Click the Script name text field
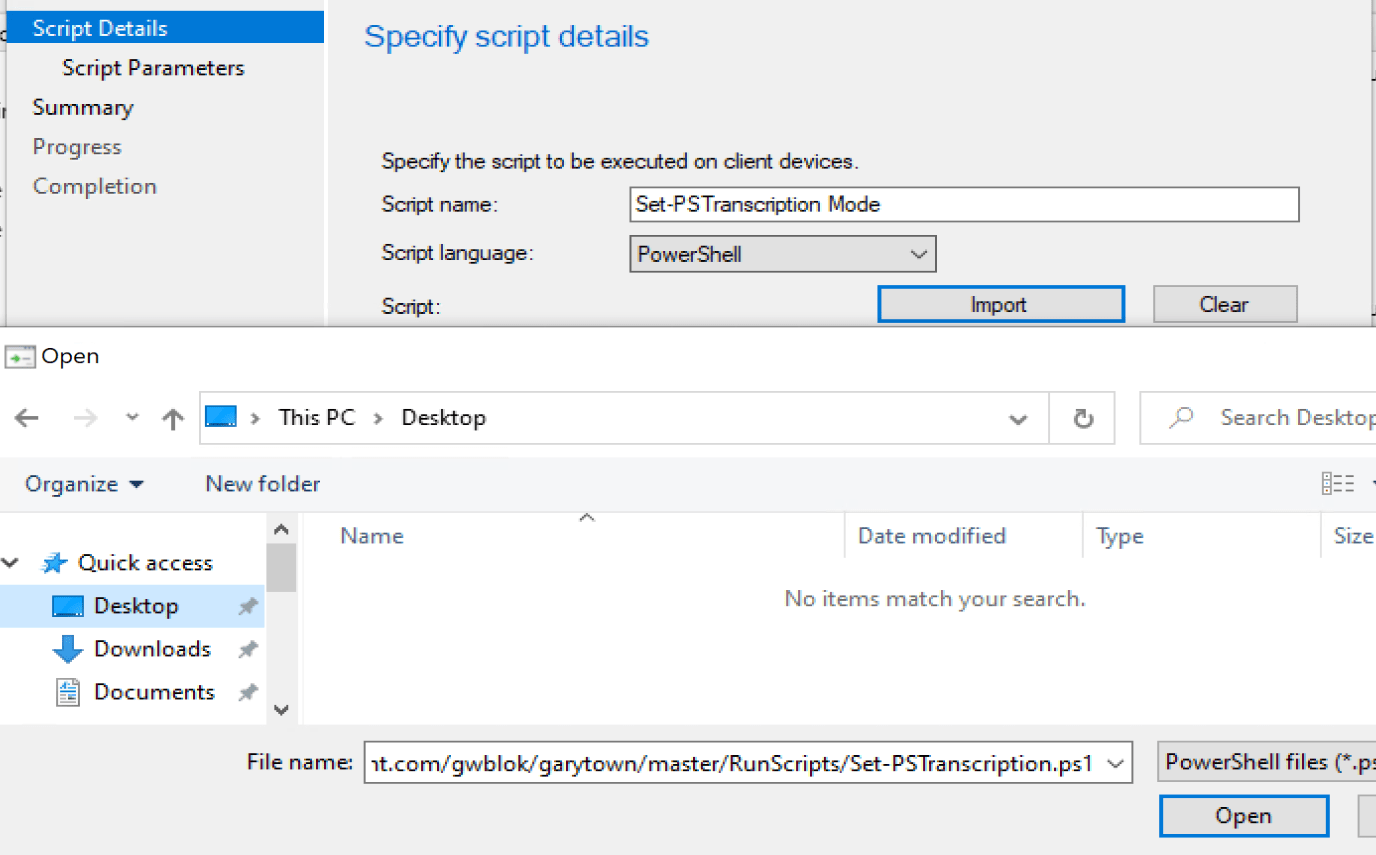The height and width of the screenshot is (855, 1376). 964,205
